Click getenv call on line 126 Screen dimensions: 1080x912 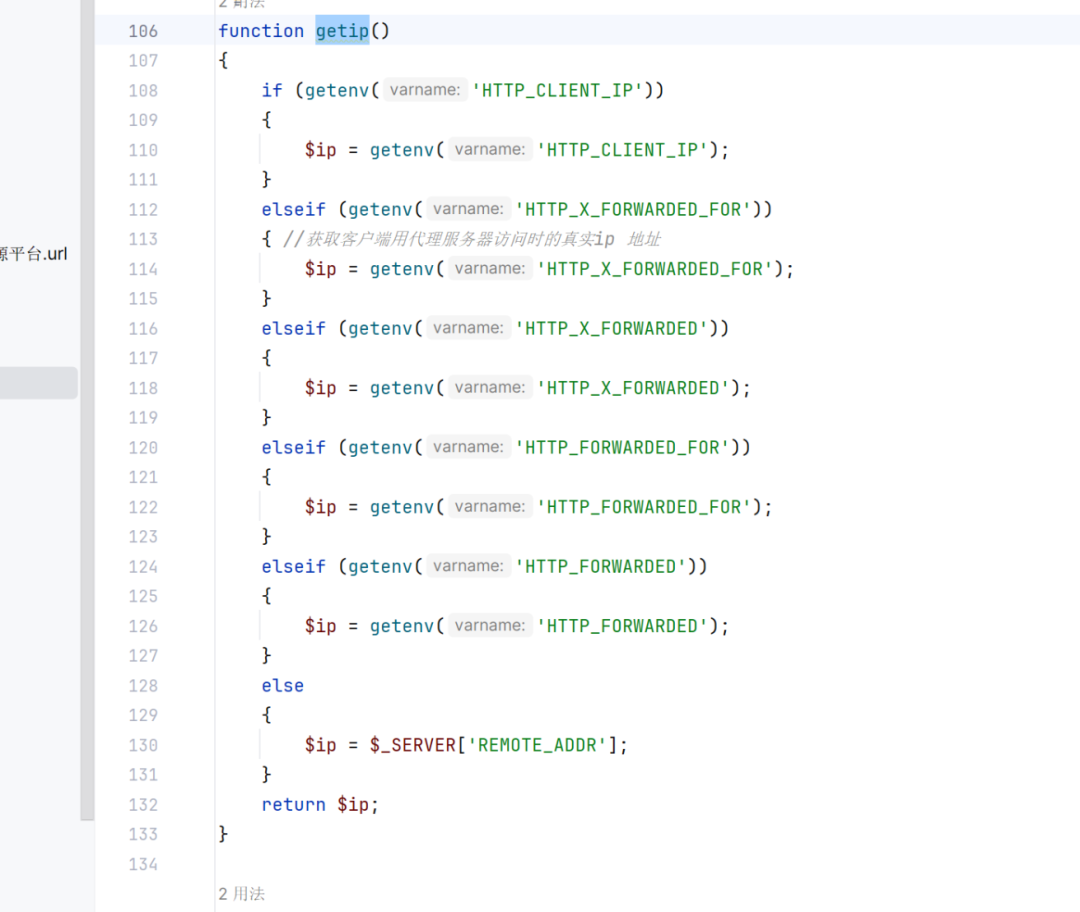click(x=402, y=626)
